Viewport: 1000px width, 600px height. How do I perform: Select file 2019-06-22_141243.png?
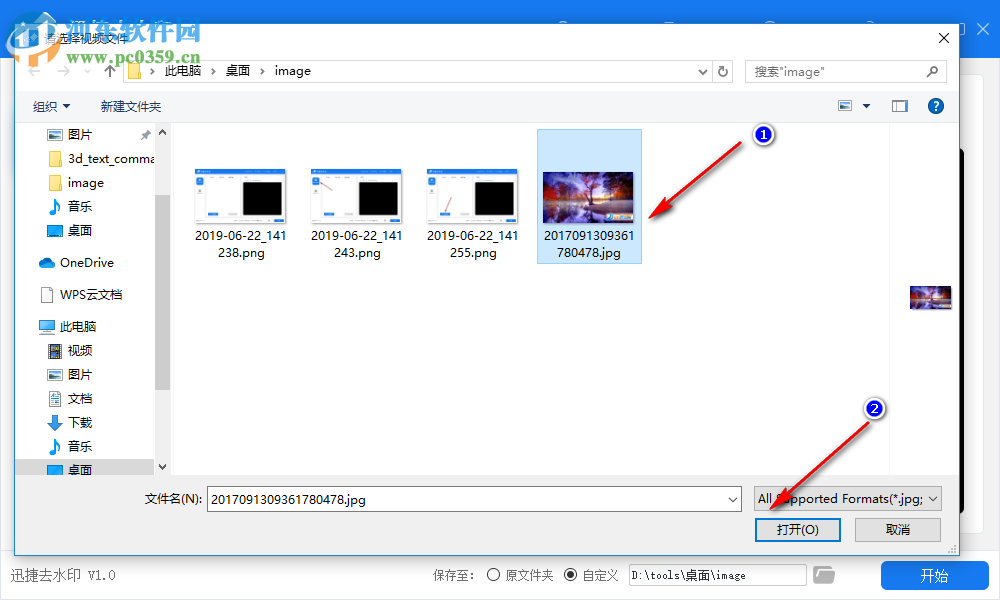[x=357, y=214]
